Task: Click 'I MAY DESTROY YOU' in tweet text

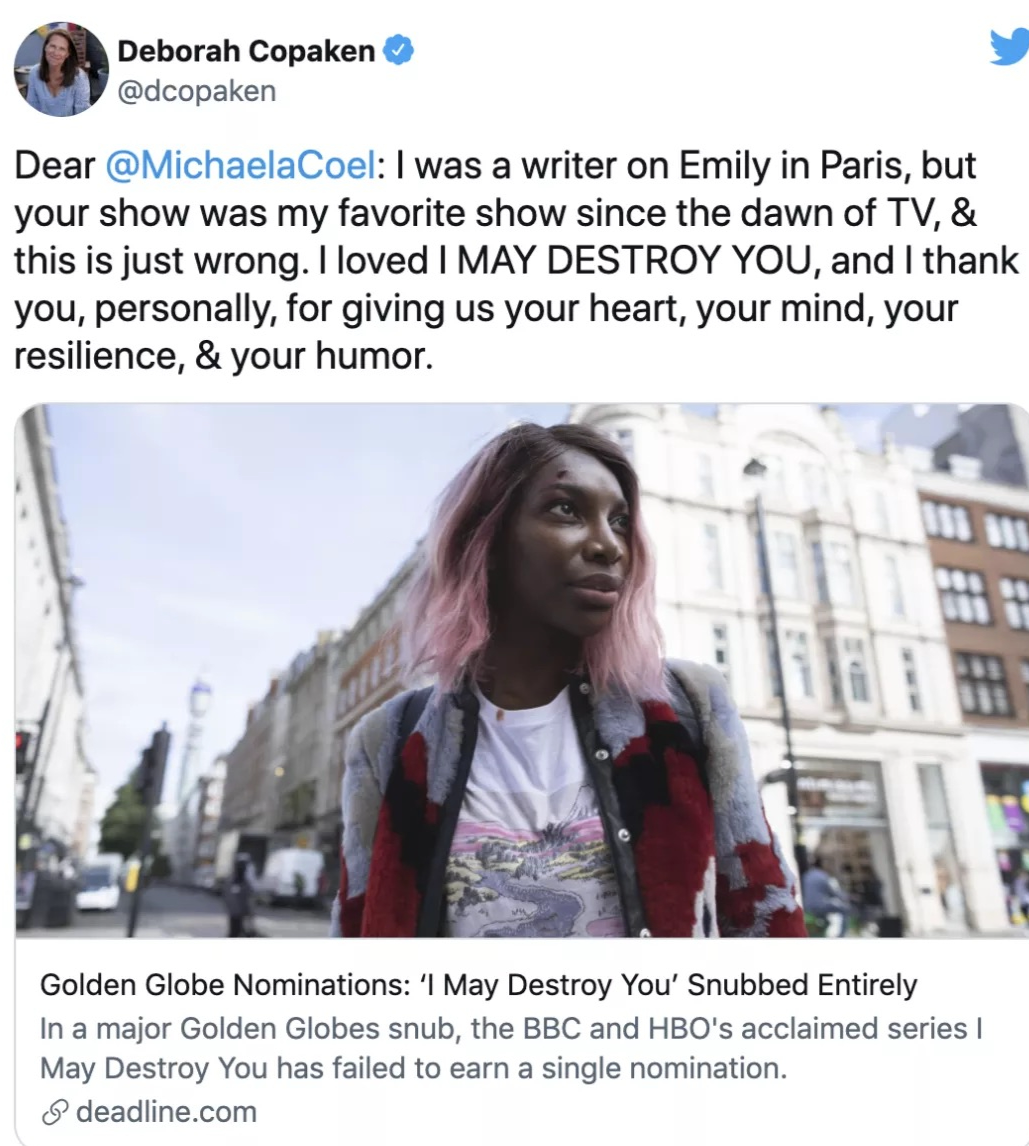Action: click(630, 260)
